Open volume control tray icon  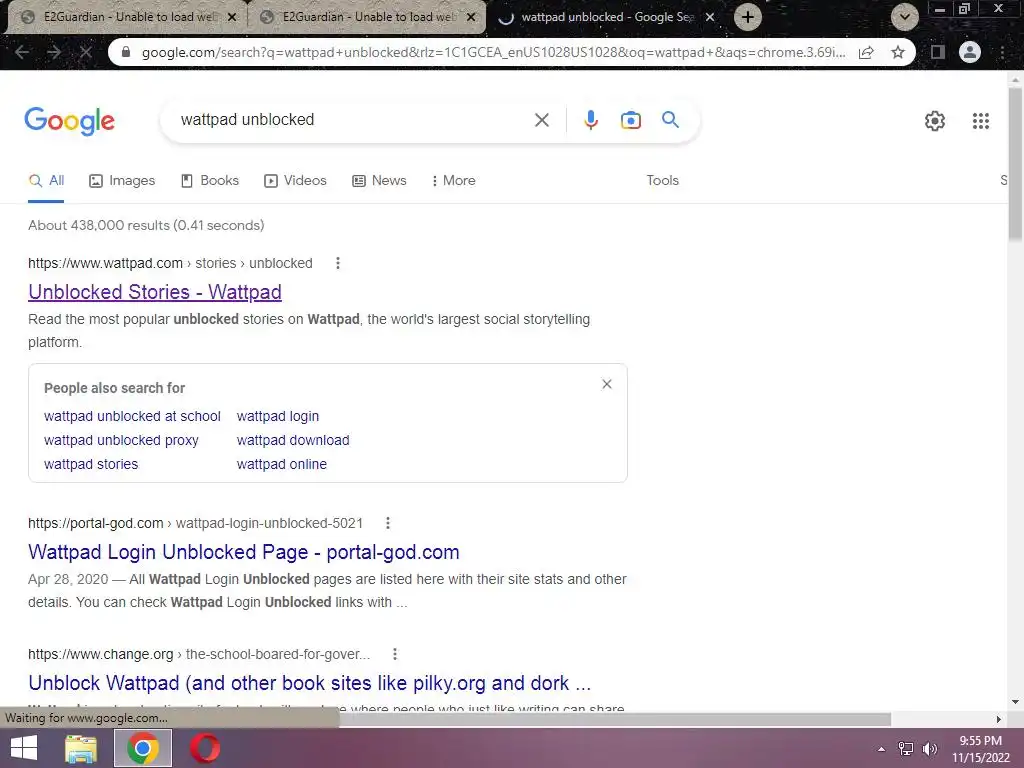pos(930,749)
